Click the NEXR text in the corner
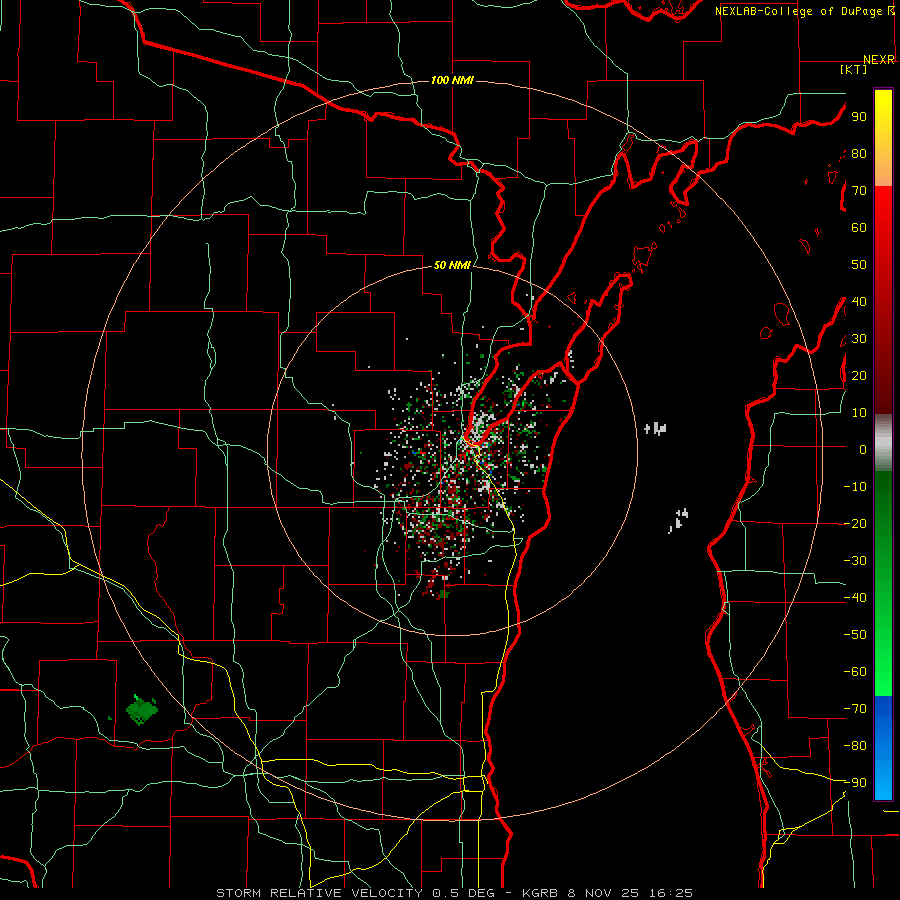The height and width of the screenshot is (900, 900). pyautogui.click(x=878, y=59)
